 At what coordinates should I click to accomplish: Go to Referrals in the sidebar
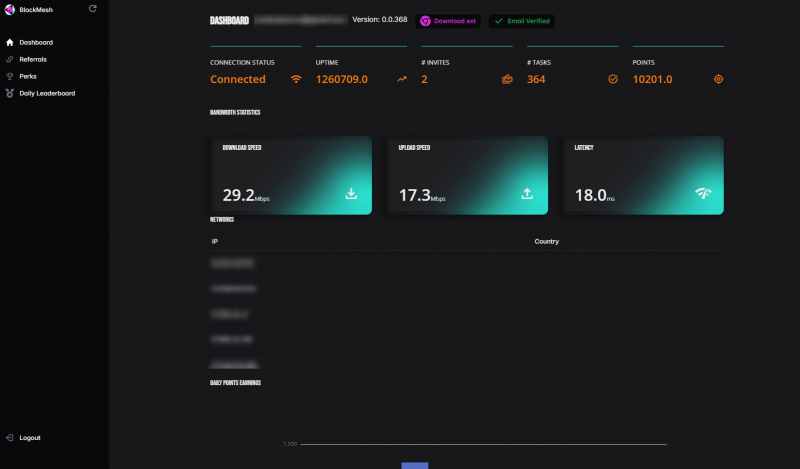coord(32,59)
